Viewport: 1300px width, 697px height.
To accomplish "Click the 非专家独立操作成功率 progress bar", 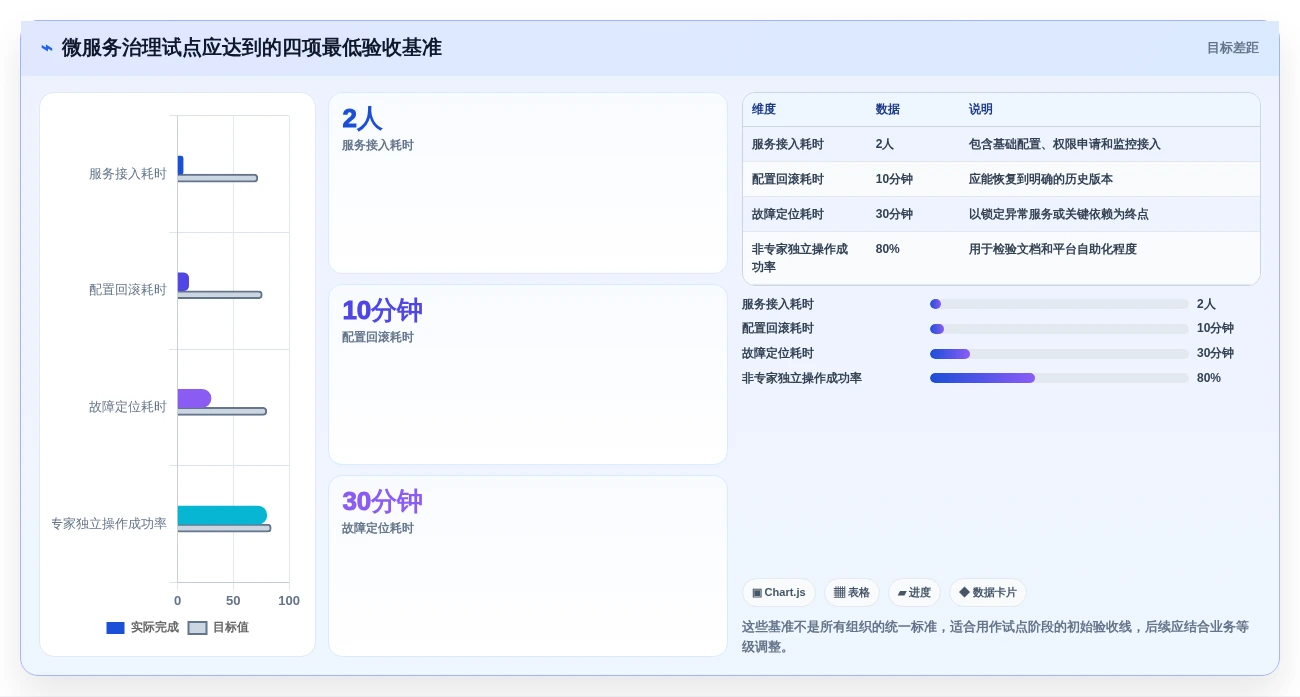I will [1059, 378].
